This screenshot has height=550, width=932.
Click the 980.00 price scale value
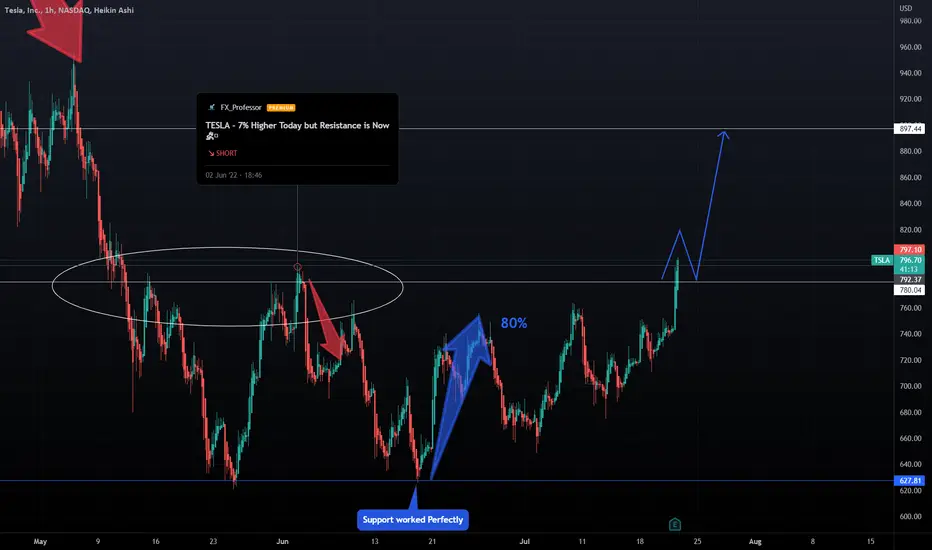911,21
